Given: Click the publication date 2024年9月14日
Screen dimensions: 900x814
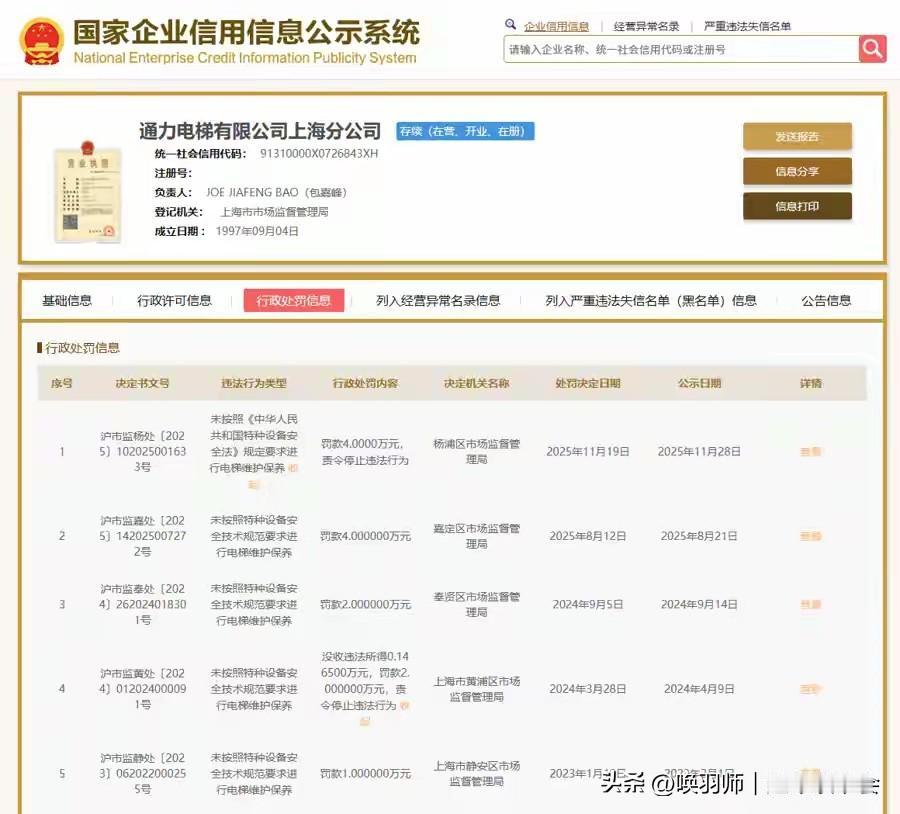Looking at the screenshot, I should coord(699,604).
